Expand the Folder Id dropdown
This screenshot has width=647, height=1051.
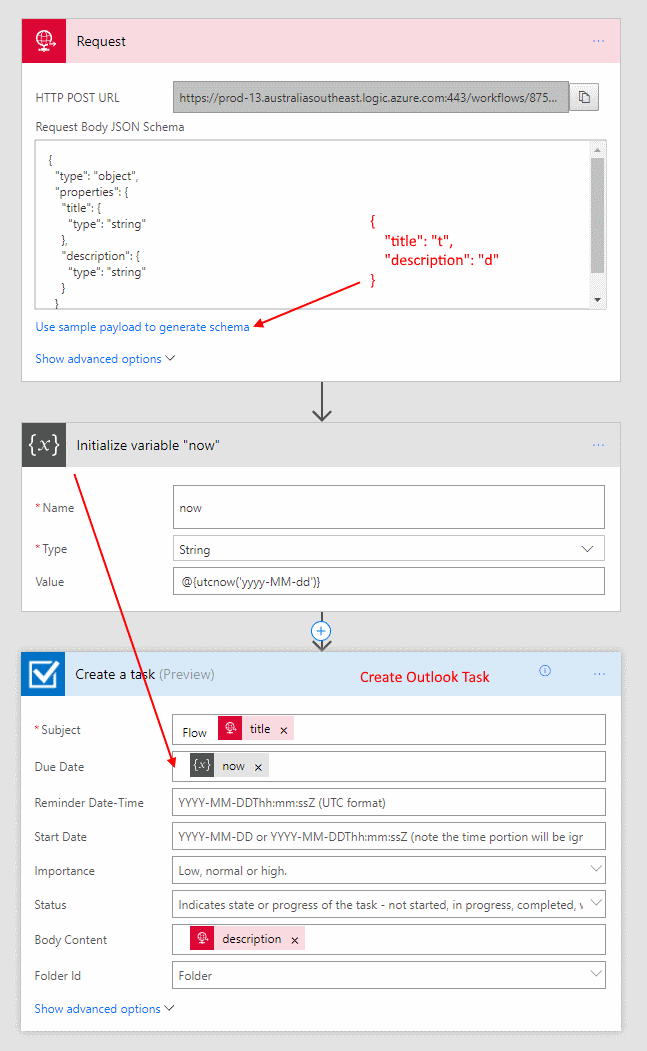(x=596, y=974)
